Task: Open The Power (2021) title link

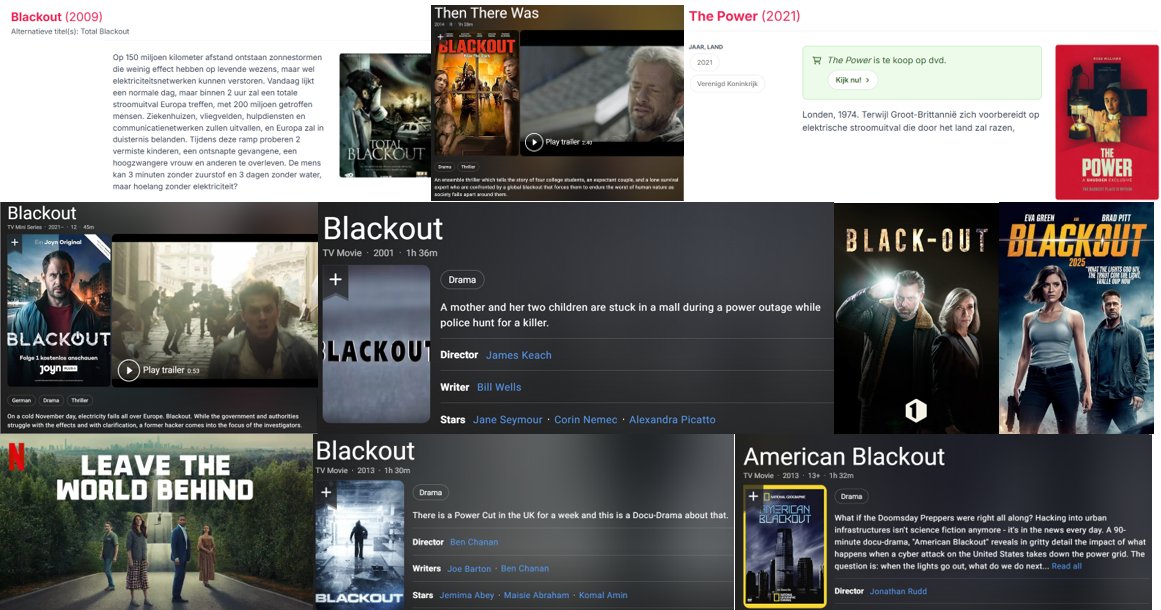Action: (x=744, y=16)
